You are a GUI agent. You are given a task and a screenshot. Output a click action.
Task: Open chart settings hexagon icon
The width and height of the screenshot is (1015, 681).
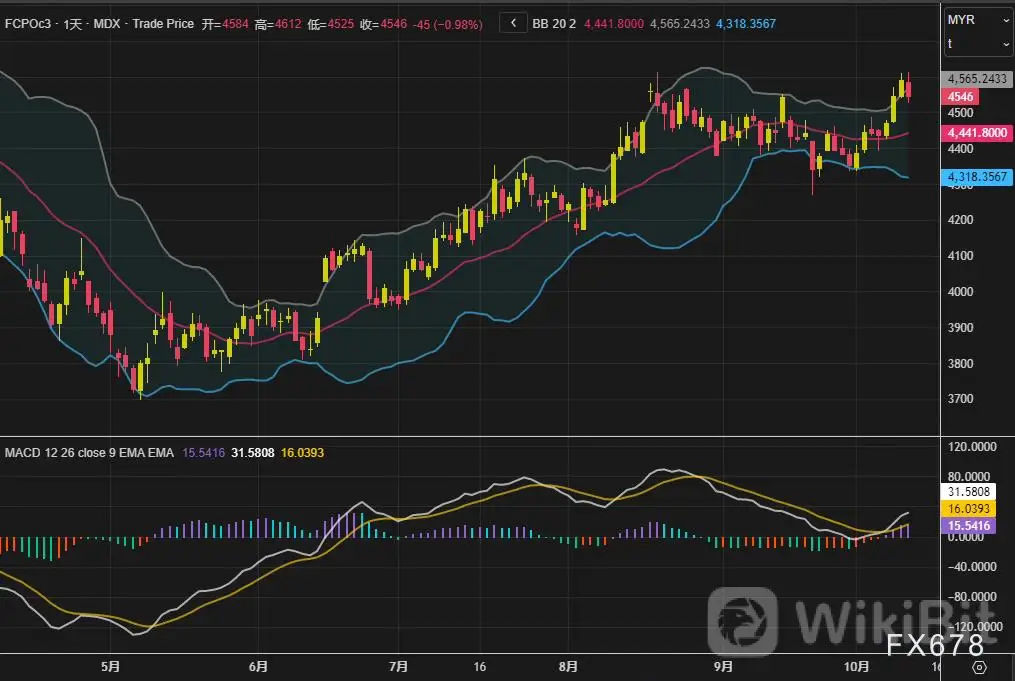(978, 667)
